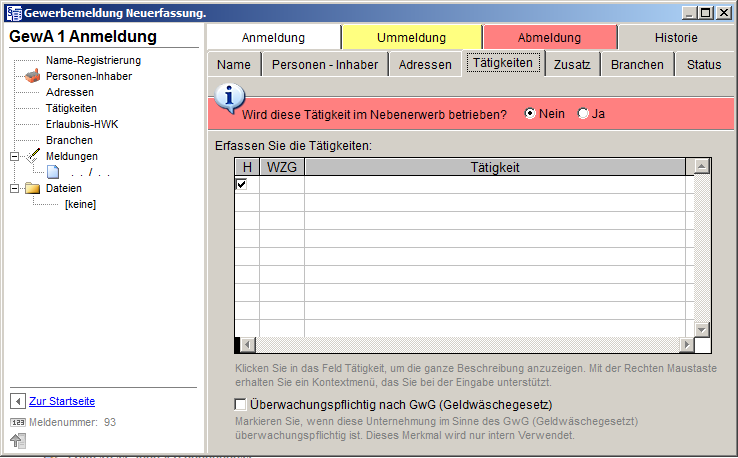Click the table's vertical scrollbar down arrow
Viewport: 738px width, 458px height.
point(701,329)
